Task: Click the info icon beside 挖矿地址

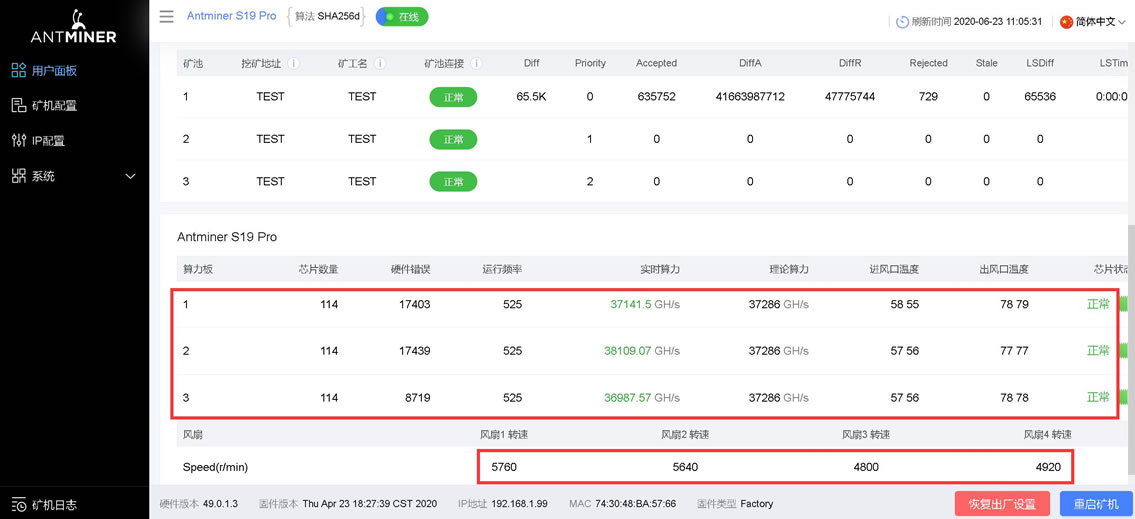Action: 294,63
